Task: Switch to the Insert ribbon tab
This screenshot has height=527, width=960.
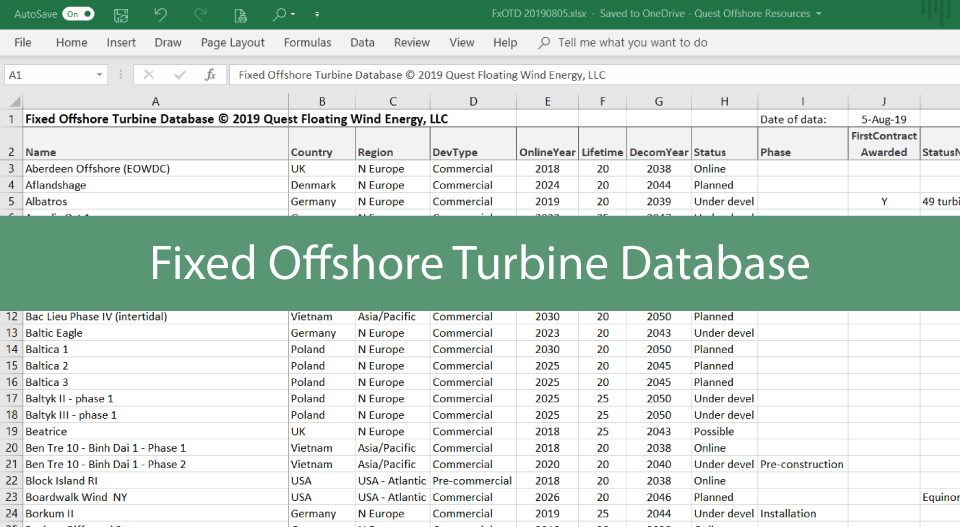Action: click(x=121, y=42)
